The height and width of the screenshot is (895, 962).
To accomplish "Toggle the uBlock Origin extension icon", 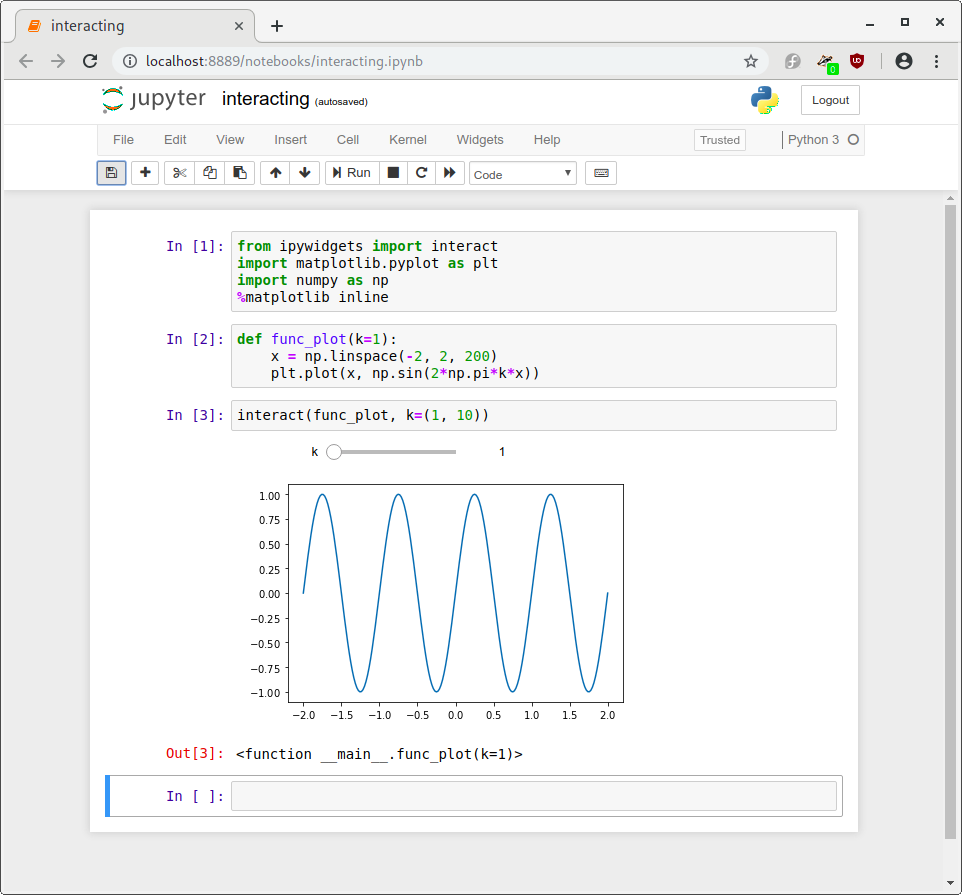I will point(857,61).
